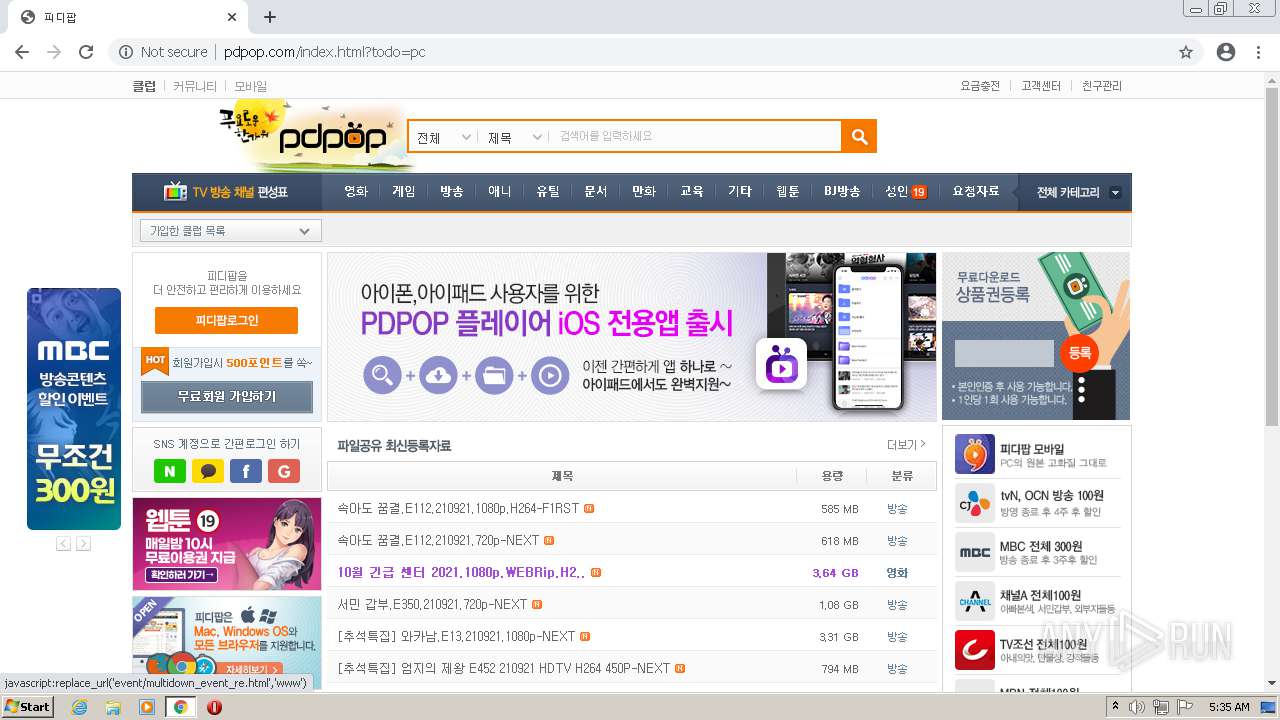This screenshot has height=720, width=1280.
Task: Open the 채널A 전체100원 channel icon
Action: click(x=974, y=601)
